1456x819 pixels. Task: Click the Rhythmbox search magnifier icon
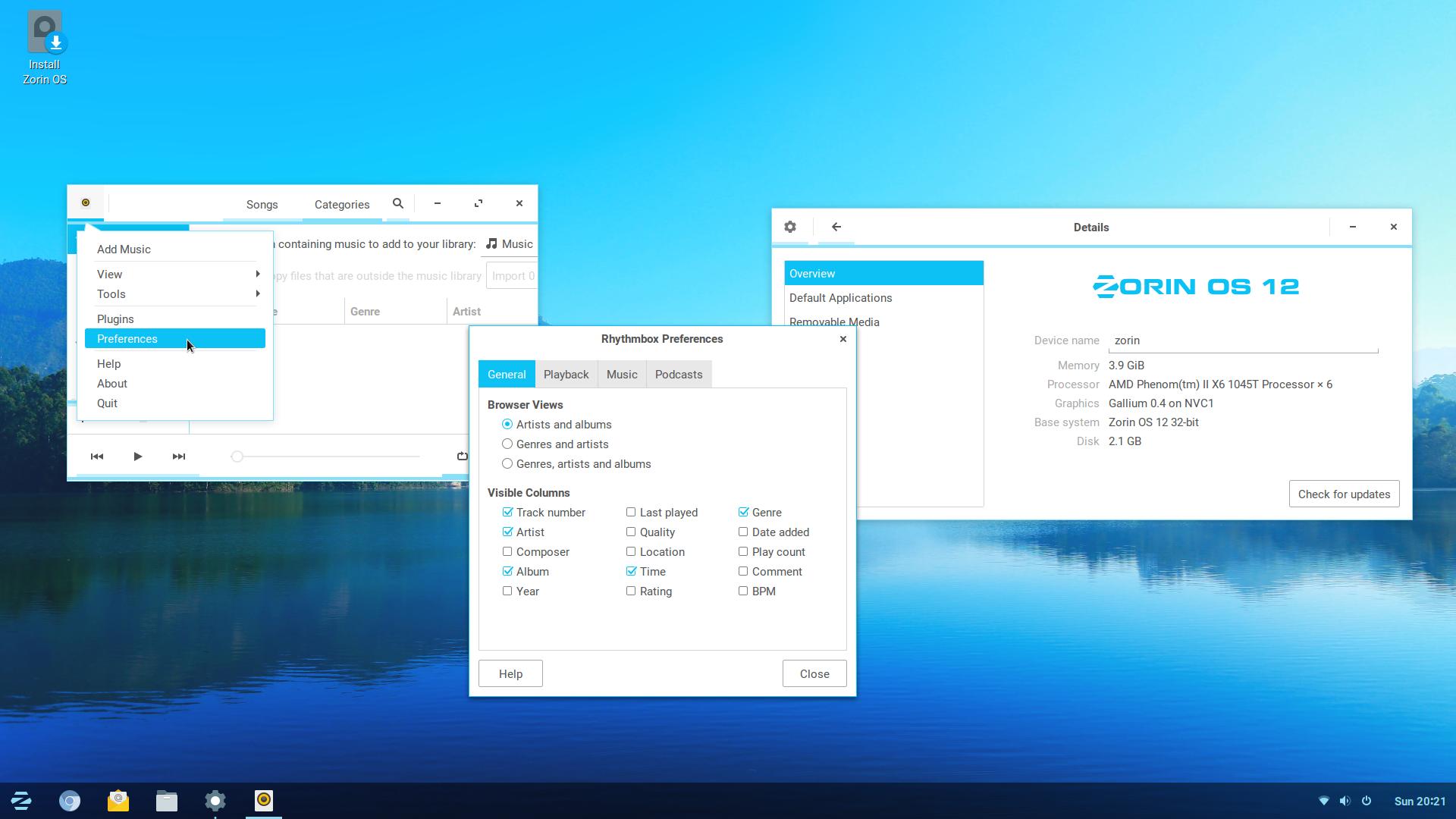(398, 204)
